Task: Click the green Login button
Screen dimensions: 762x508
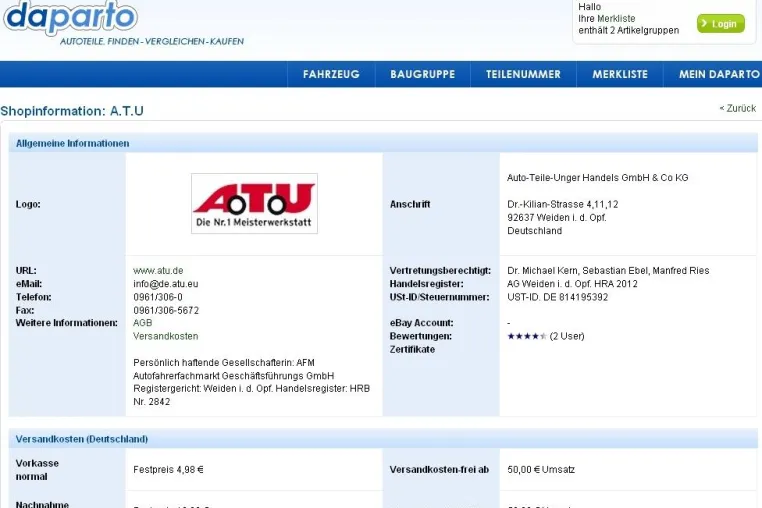Action: 721,23
